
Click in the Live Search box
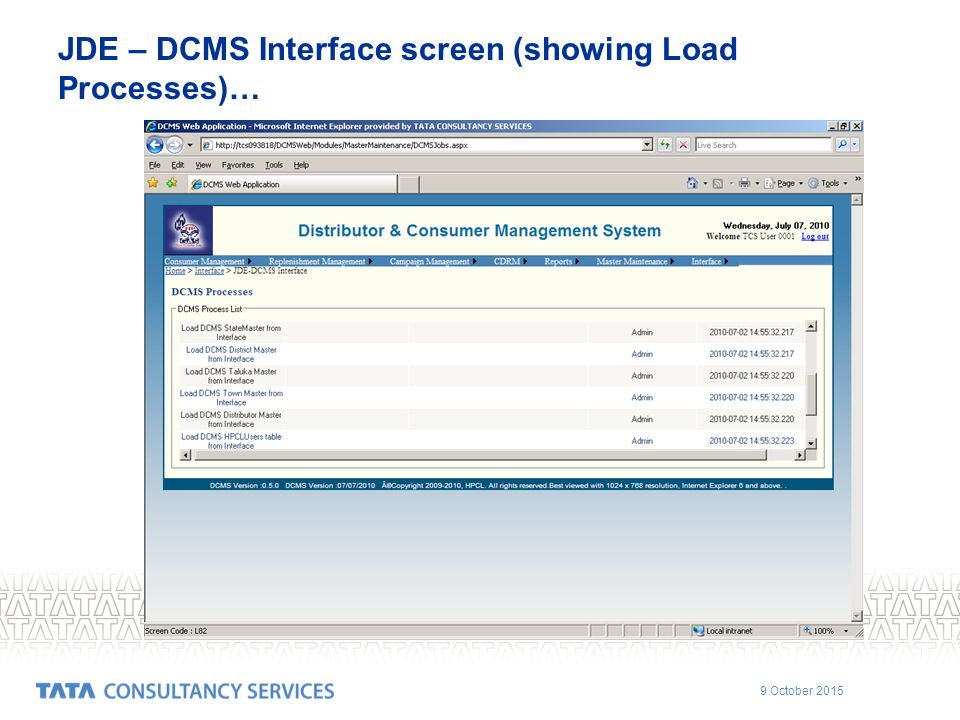(x=763, y=145)
